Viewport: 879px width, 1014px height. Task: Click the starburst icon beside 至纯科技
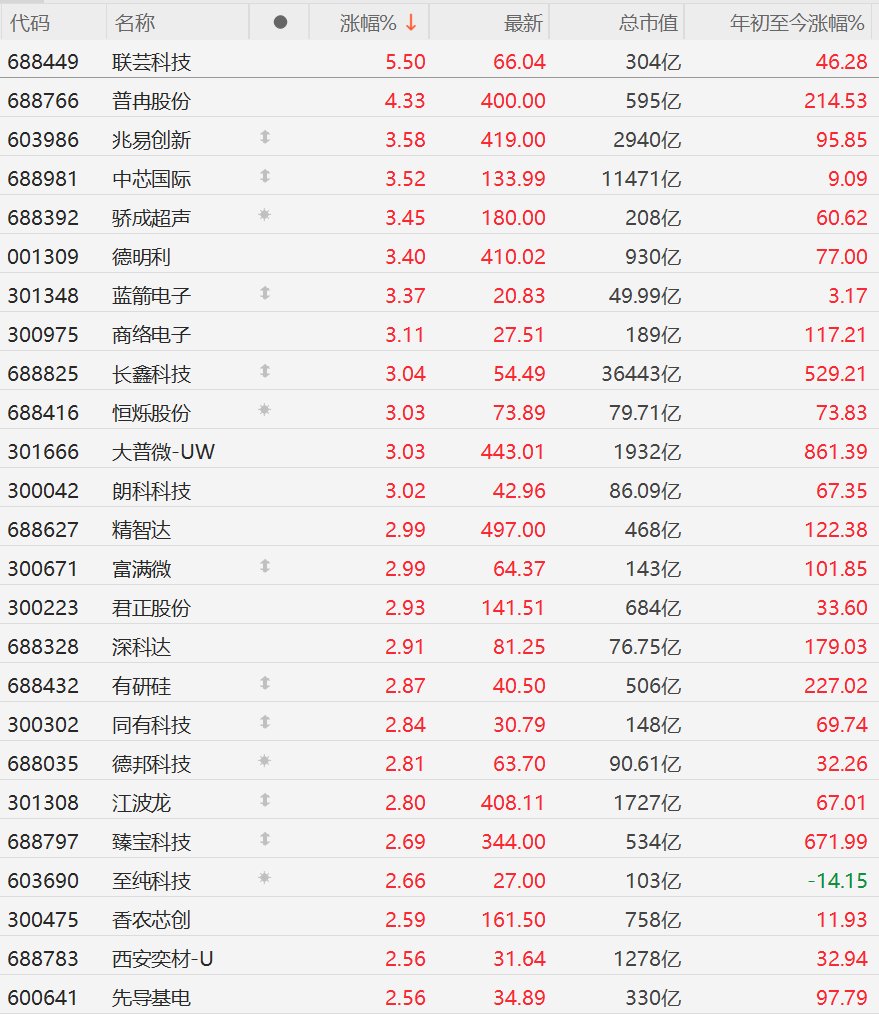click(265, 878)
